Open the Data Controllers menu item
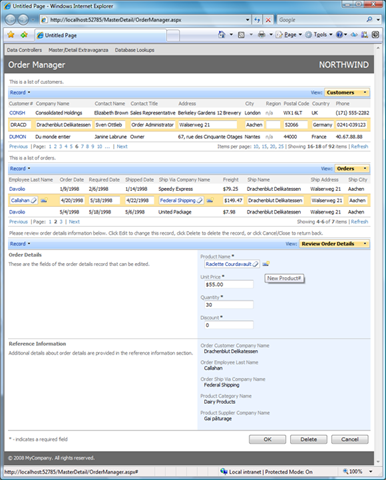 point(24,50)
